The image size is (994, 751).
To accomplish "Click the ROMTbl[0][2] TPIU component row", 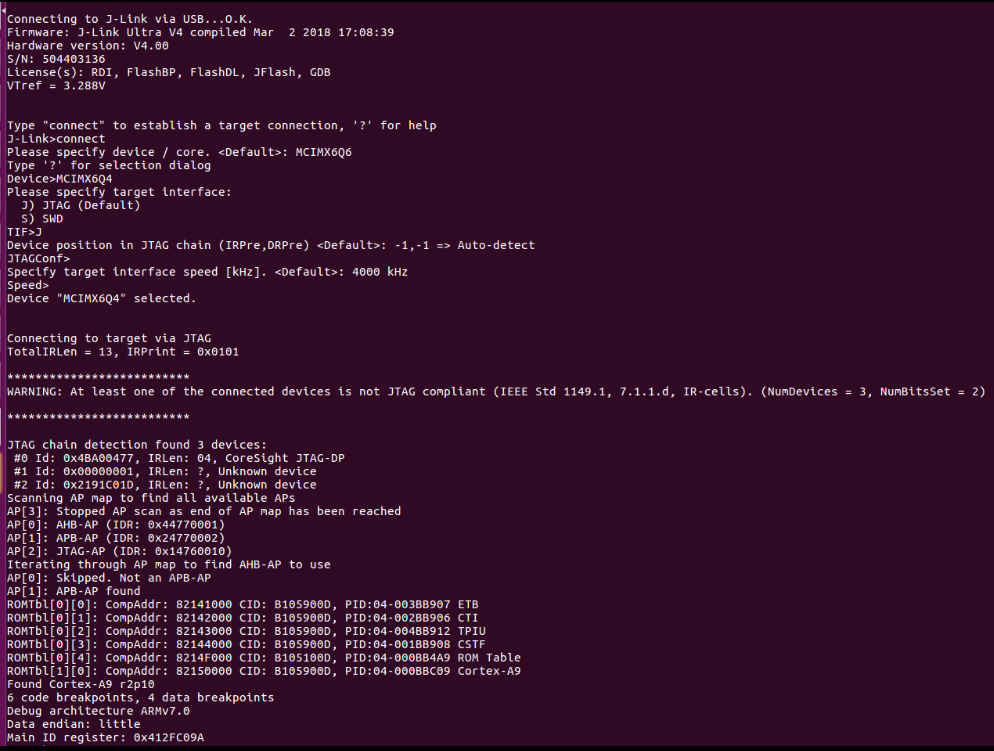I will (x=246, y=631).
